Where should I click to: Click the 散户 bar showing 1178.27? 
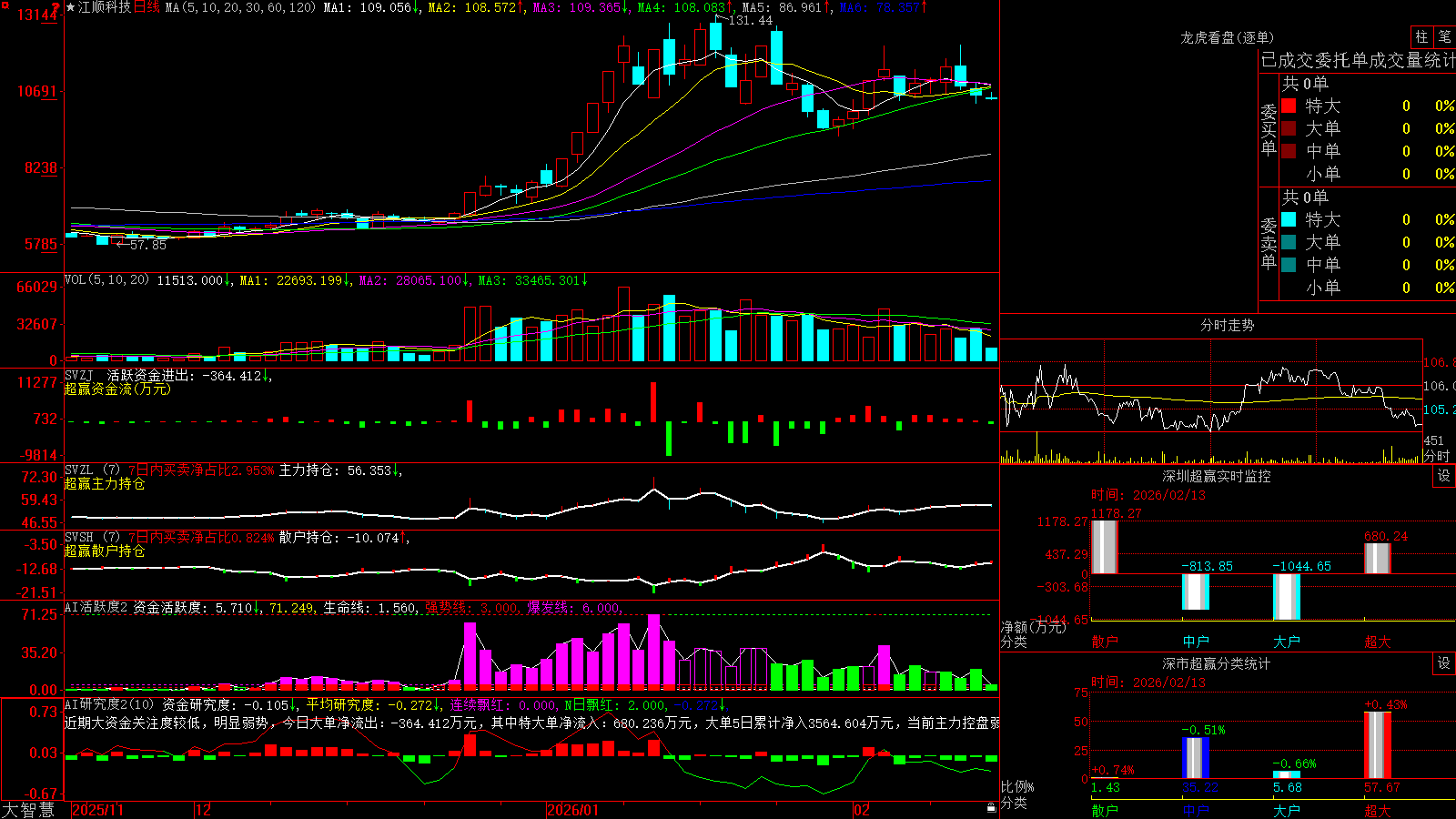point(1105,547)
